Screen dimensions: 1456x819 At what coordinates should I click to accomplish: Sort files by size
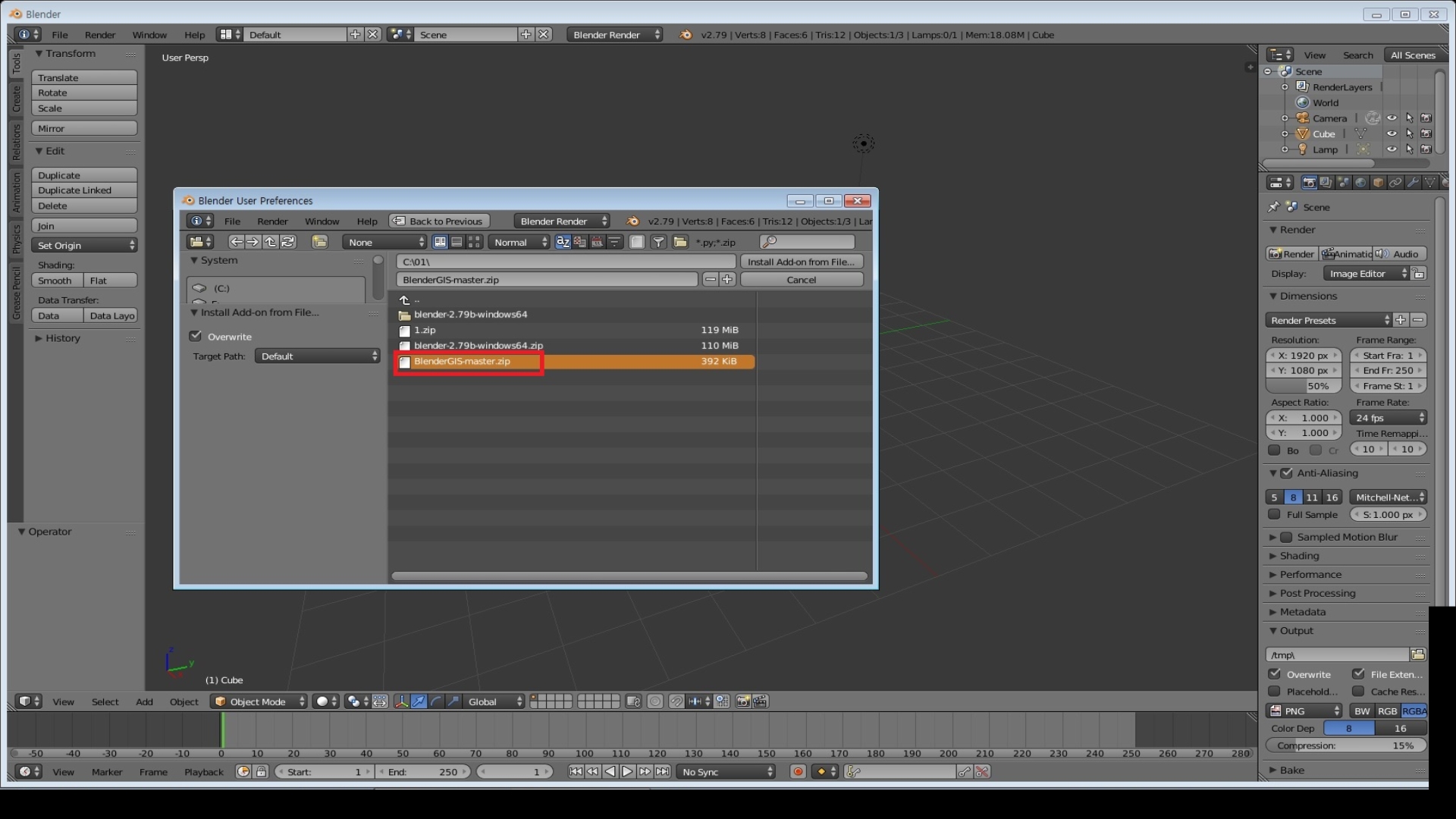[614, 242]
